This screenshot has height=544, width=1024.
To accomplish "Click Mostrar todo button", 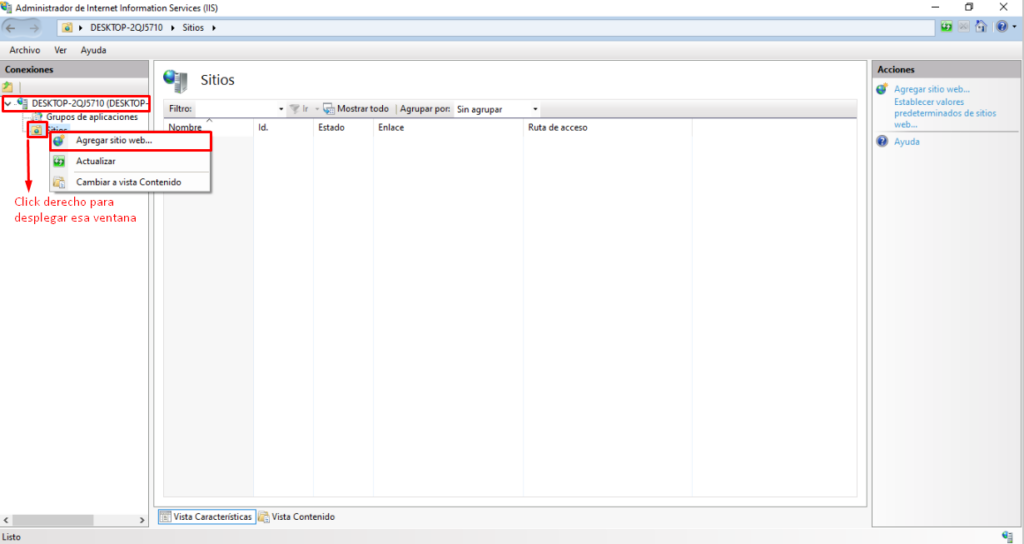I will pos(357,109).
